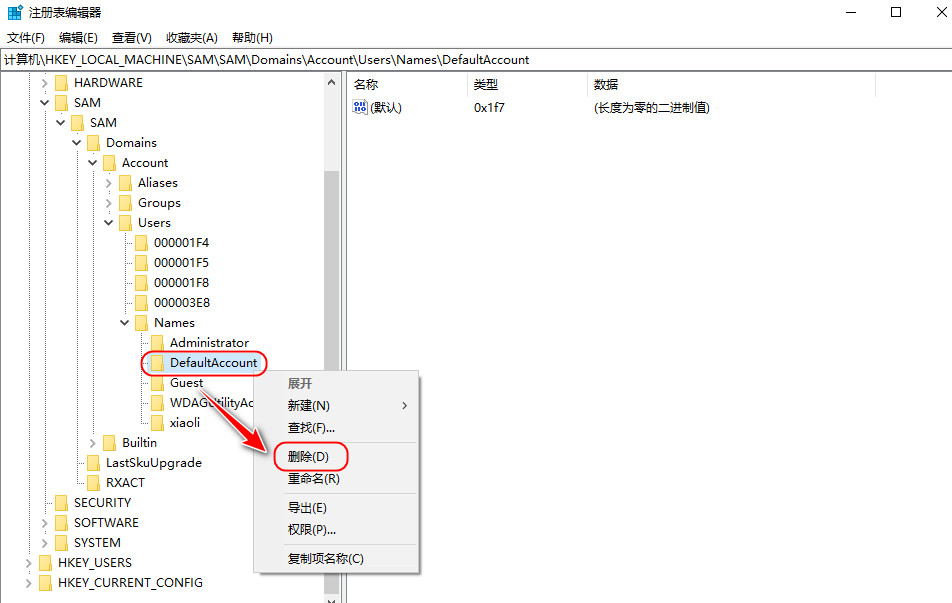952x603 pixels.
Task: Click the SECURITY key folder icon
Action: [62, 502]
